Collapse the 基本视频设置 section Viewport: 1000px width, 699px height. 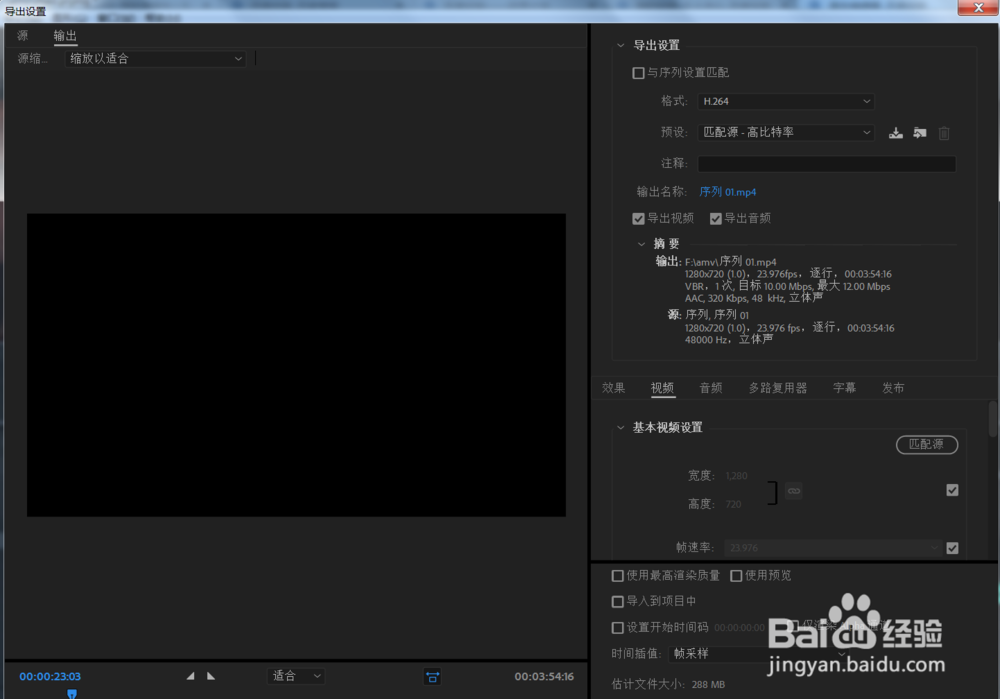click(621, 427)
